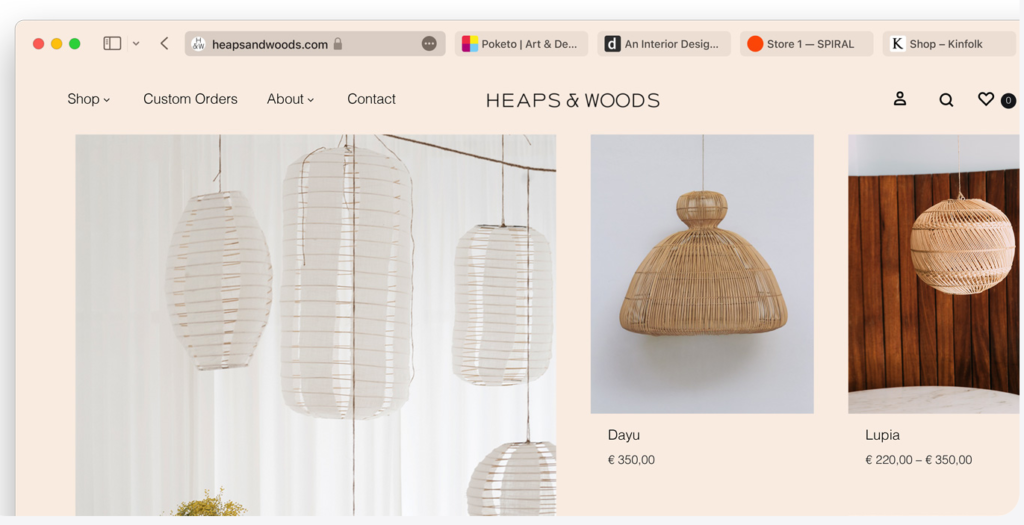1024x525 pixels.
Task: Switch to Store 1 — SPIRAL tab
Action: click(x=807, y=44)
